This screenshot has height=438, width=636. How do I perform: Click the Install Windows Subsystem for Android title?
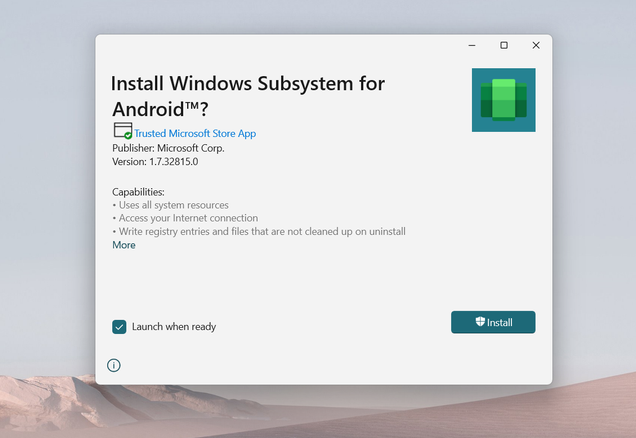(247, 96)
